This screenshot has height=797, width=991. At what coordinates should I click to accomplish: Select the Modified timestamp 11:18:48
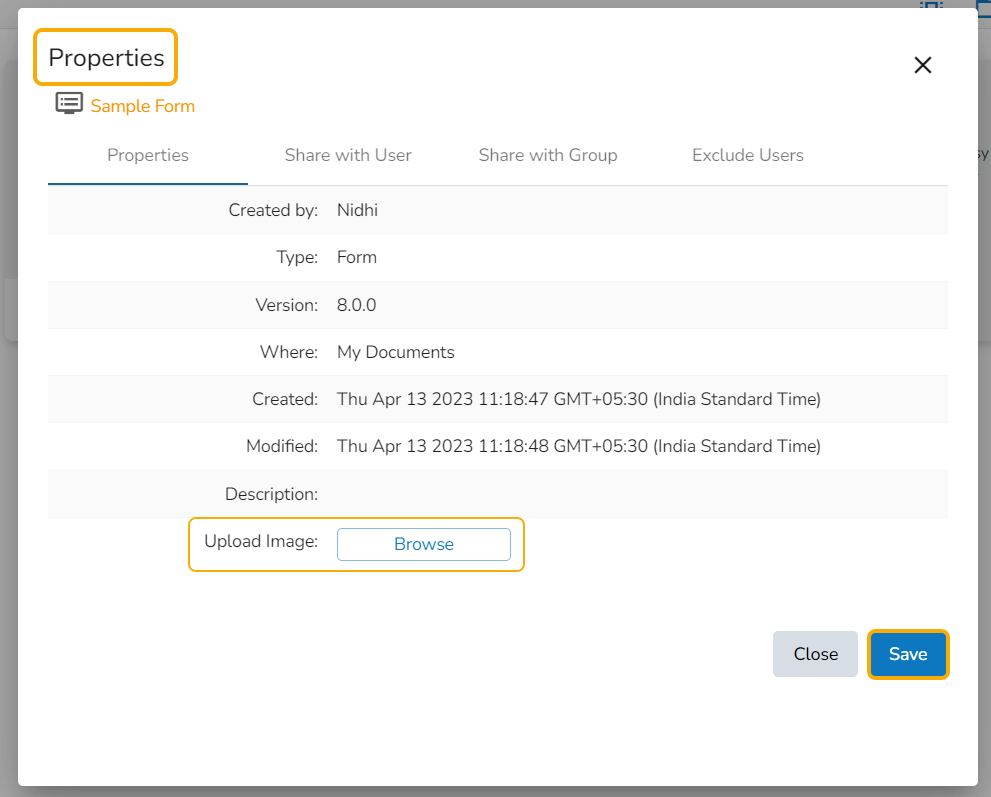(578, 446)
